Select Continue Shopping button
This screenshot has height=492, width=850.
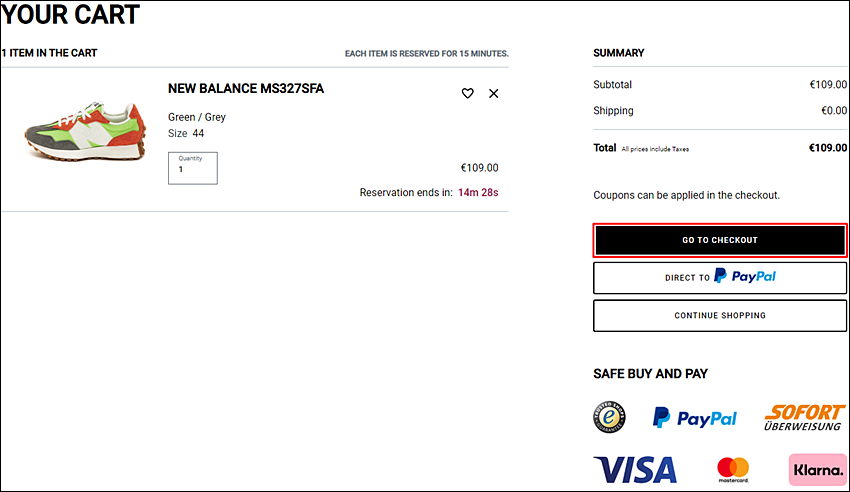coord(719,315)
